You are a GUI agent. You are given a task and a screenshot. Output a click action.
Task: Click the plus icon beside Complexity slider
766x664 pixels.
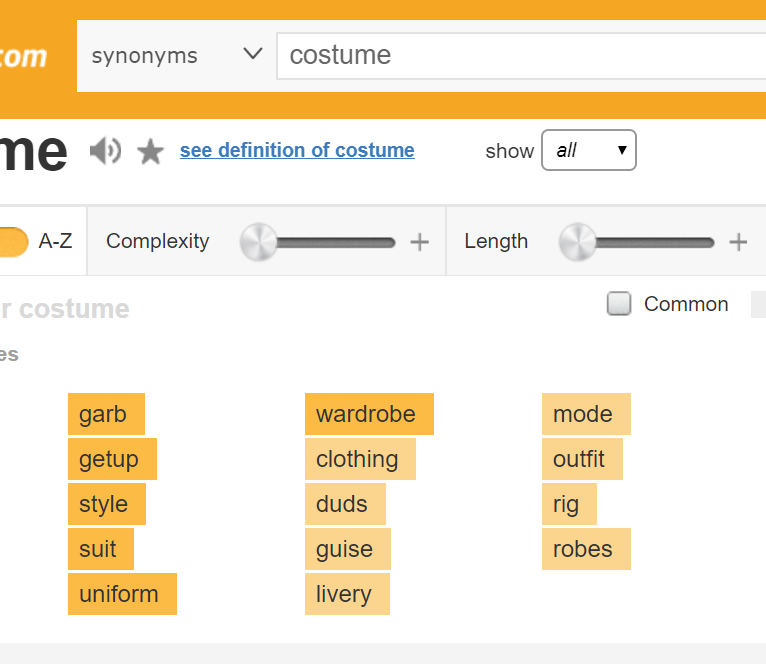pos(420,242)
